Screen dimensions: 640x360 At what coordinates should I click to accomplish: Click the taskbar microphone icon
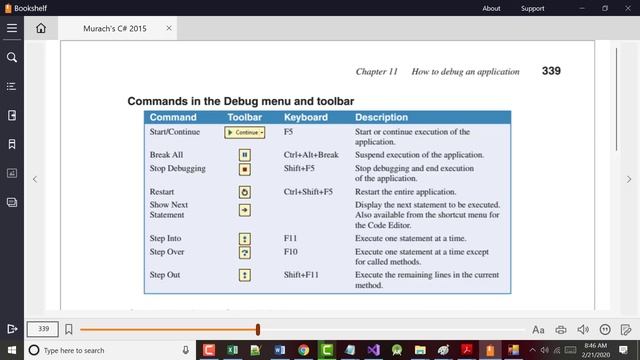click(x=186, y=350)
